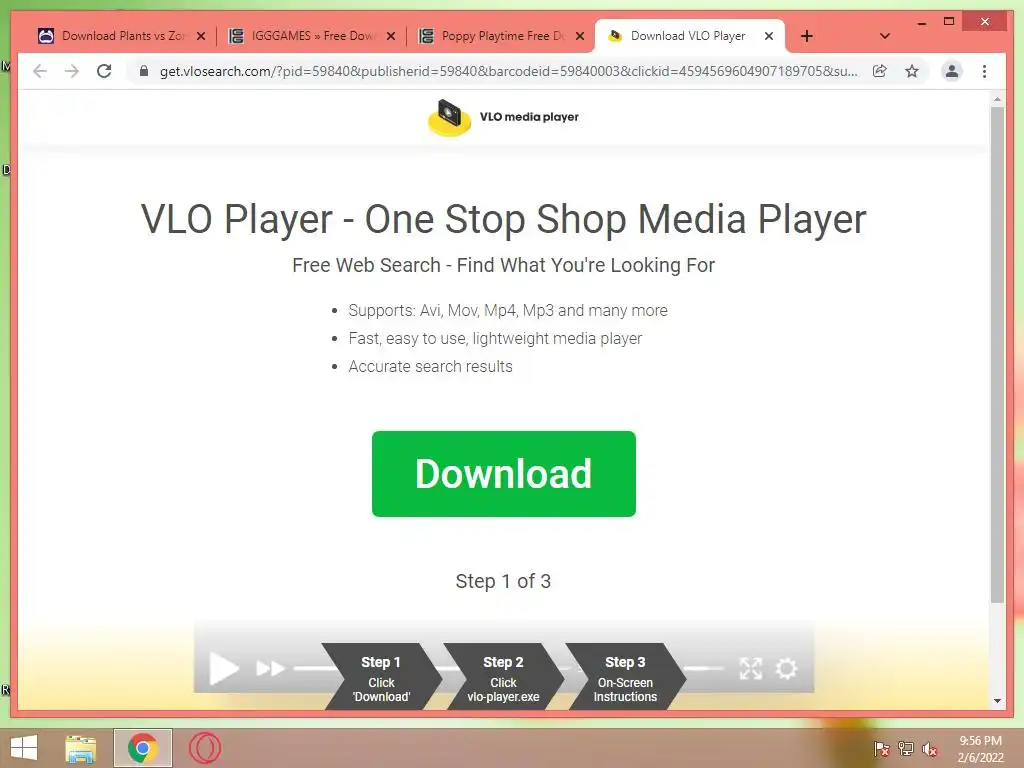Minimize the Chrome window

921,22
